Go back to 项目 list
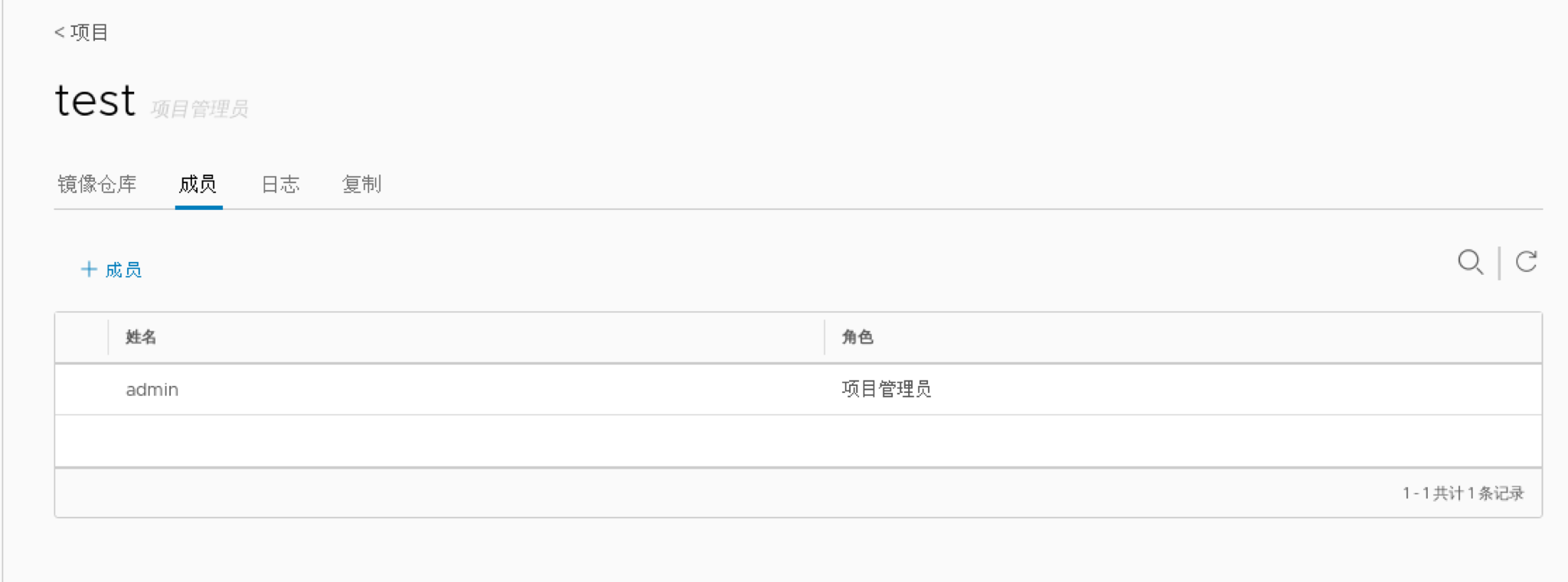The width and height of the screenshot is (1568, 582). (x=81, y=32)
